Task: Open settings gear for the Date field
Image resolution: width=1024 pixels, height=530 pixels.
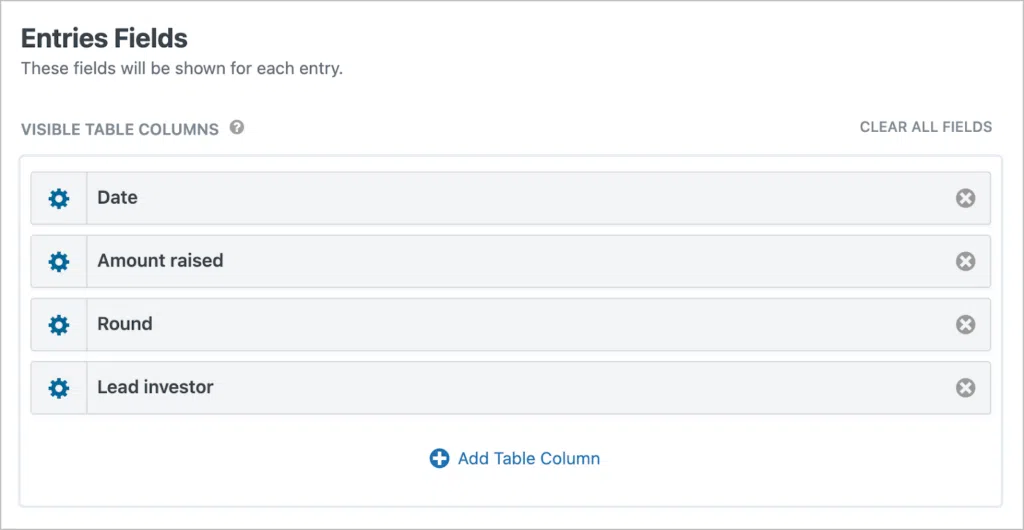Action: coord(59,198)
